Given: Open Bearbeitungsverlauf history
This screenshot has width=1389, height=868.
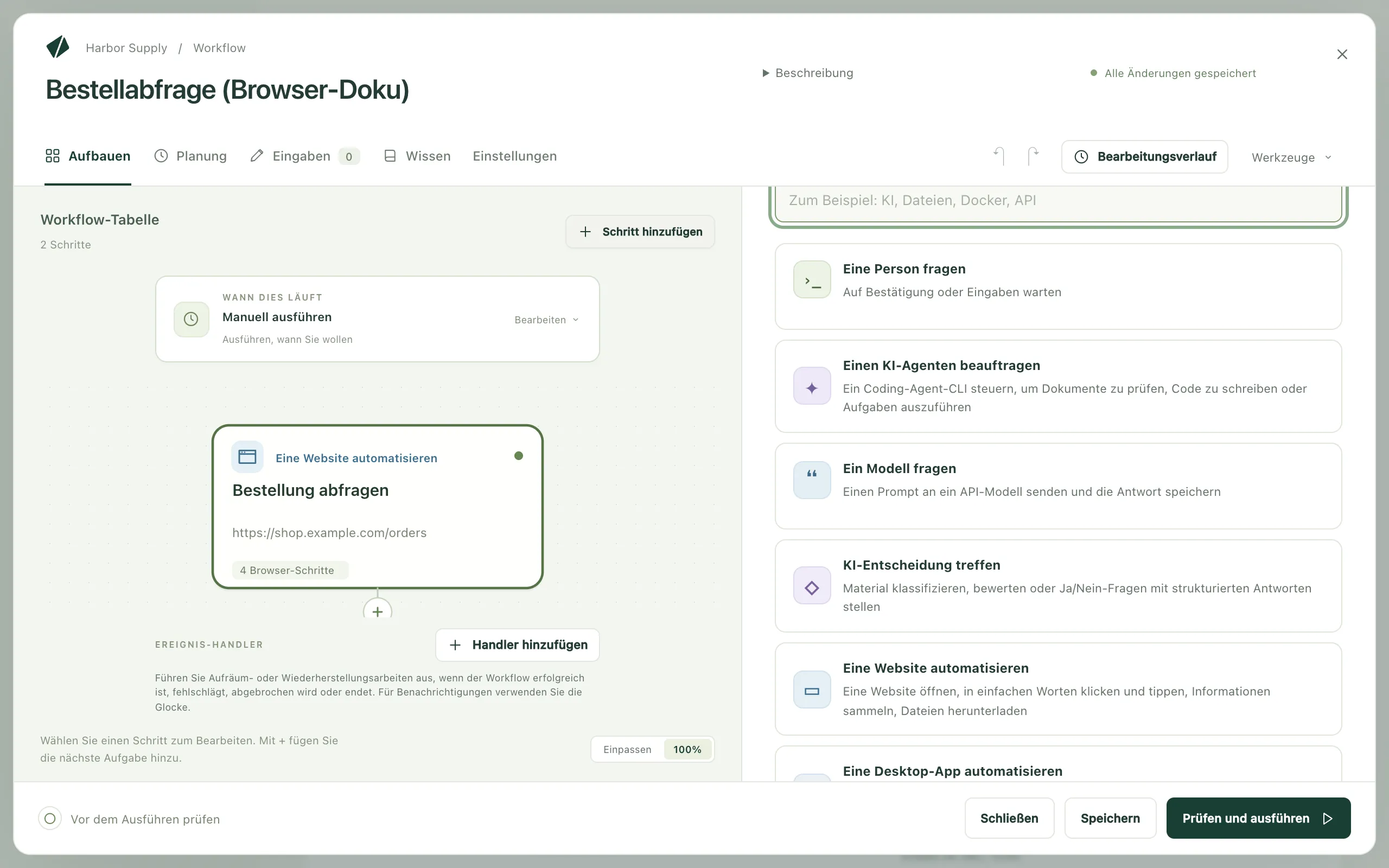Looking at the screenshot, I should pyautogui.click(x=1144, y=157).
